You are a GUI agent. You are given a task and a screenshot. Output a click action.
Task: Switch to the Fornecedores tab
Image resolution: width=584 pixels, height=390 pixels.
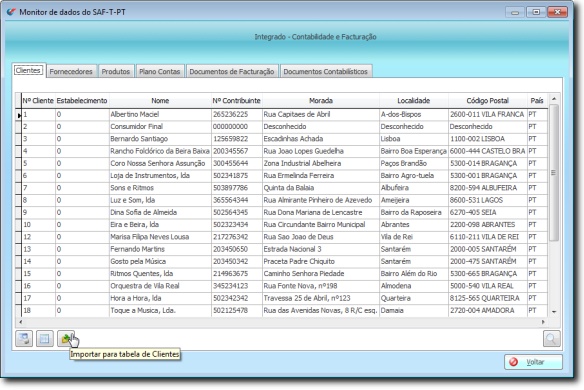[x=71, y=71]
